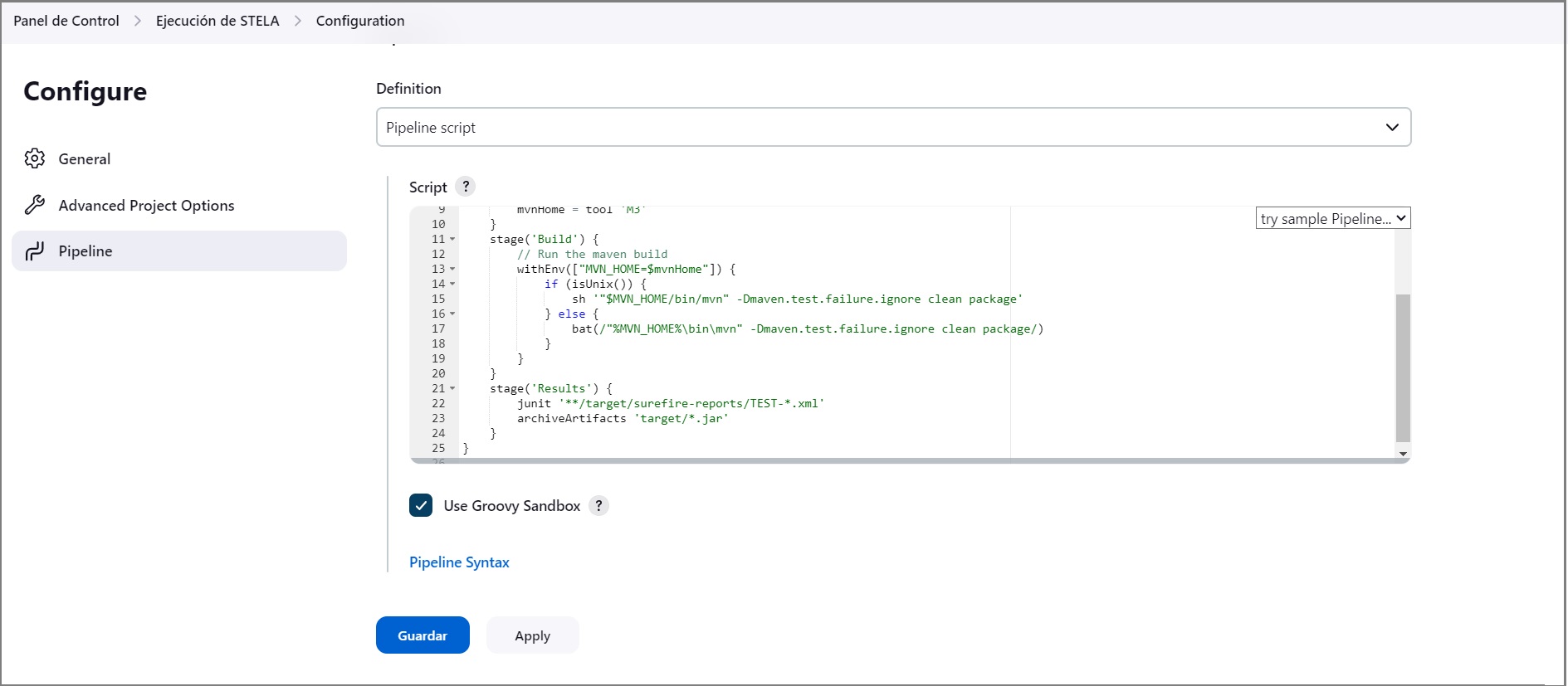The image size is (1568, 686).
Task: Click the editor scrollbar down arrow
Action: 1403,454
